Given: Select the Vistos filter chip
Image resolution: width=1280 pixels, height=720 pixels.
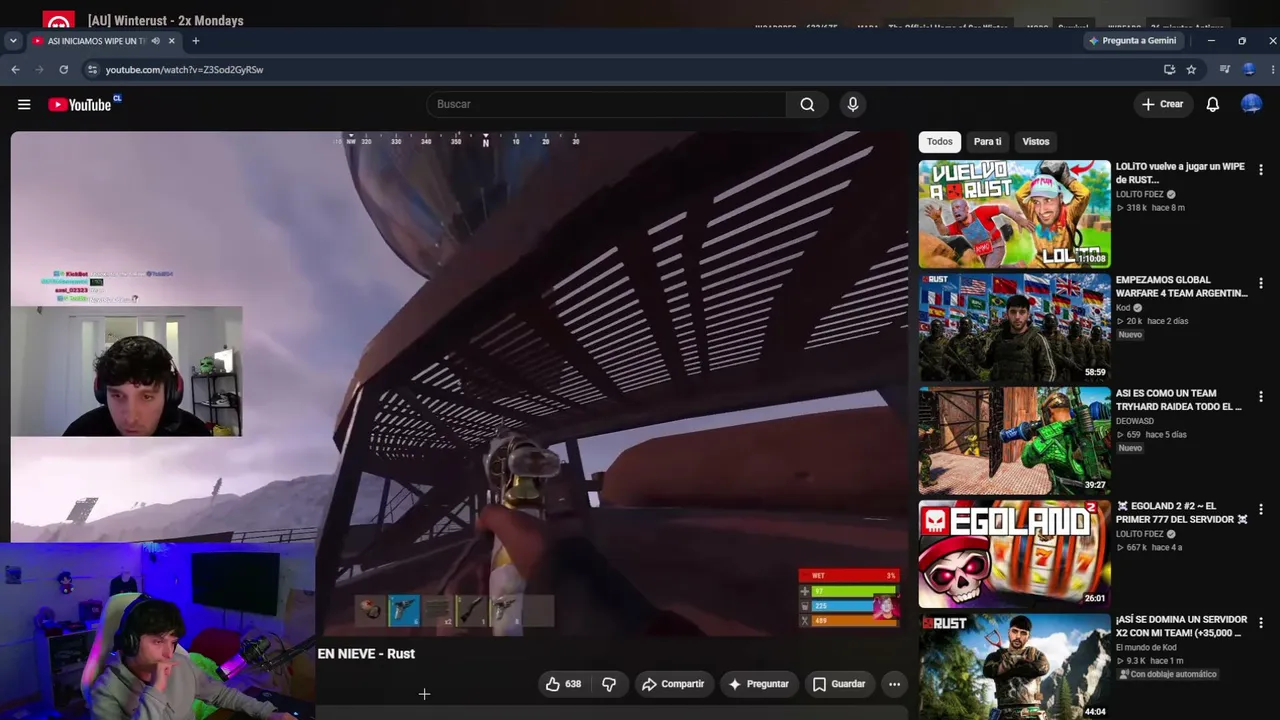Looking at the screenshot, I should pyautogui.click(x=1036, y=142).
